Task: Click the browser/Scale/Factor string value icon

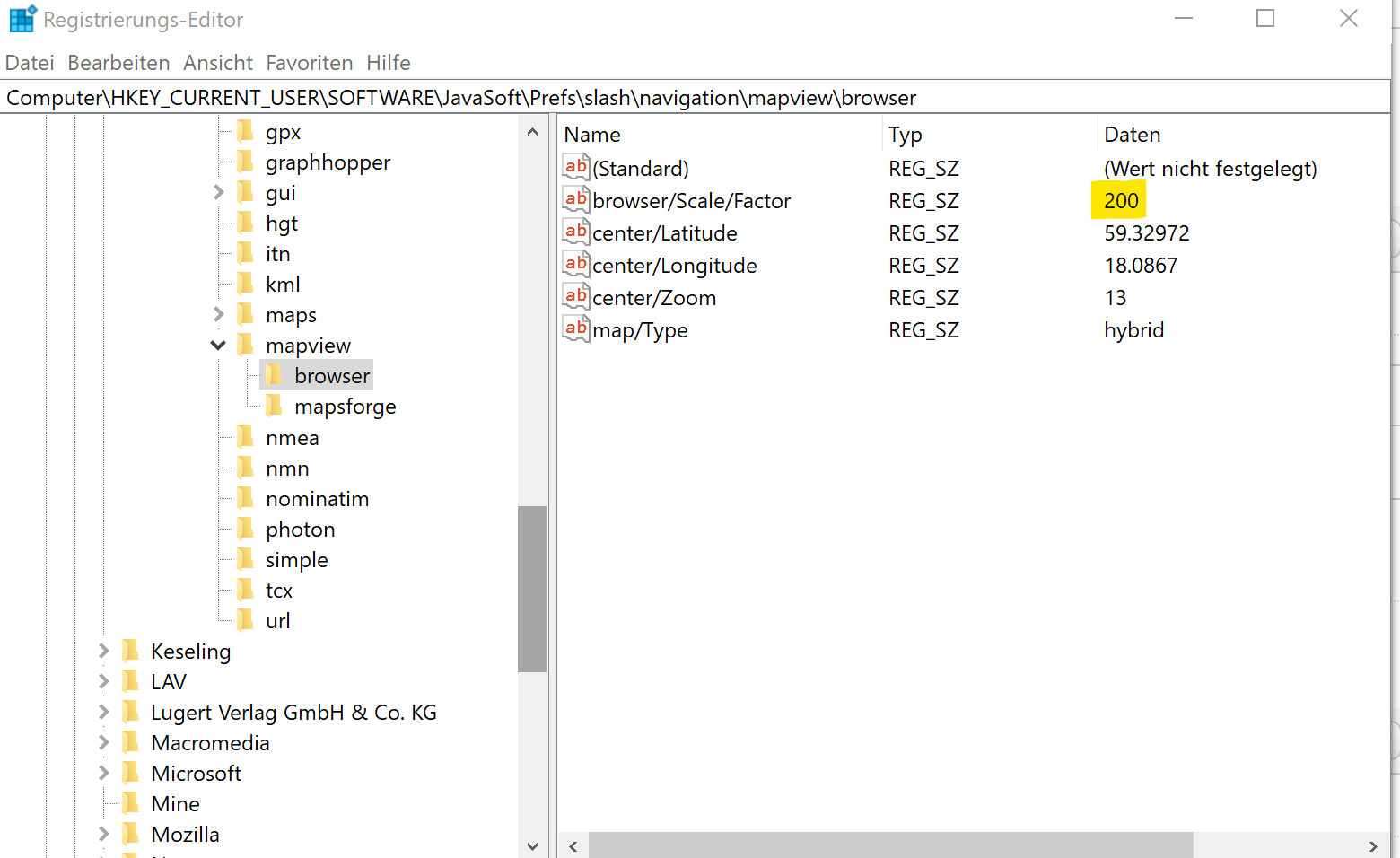Action: tap(575, 200)
